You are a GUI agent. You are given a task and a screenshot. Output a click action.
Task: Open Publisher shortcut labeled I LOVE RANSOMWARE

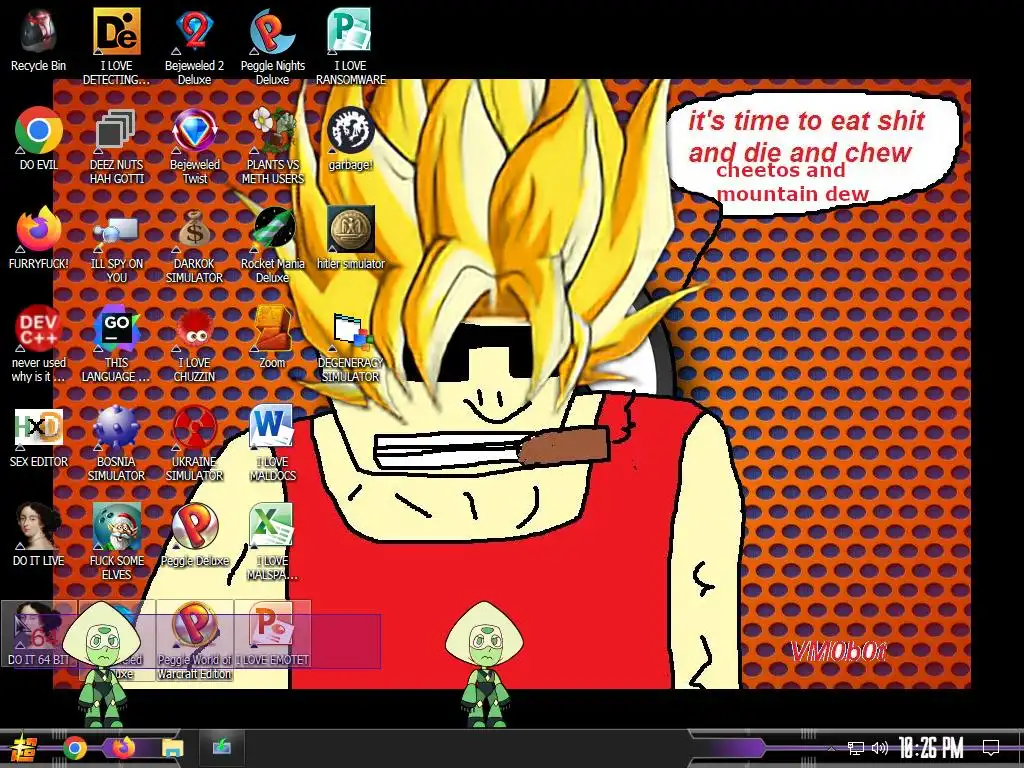point(351,47)
